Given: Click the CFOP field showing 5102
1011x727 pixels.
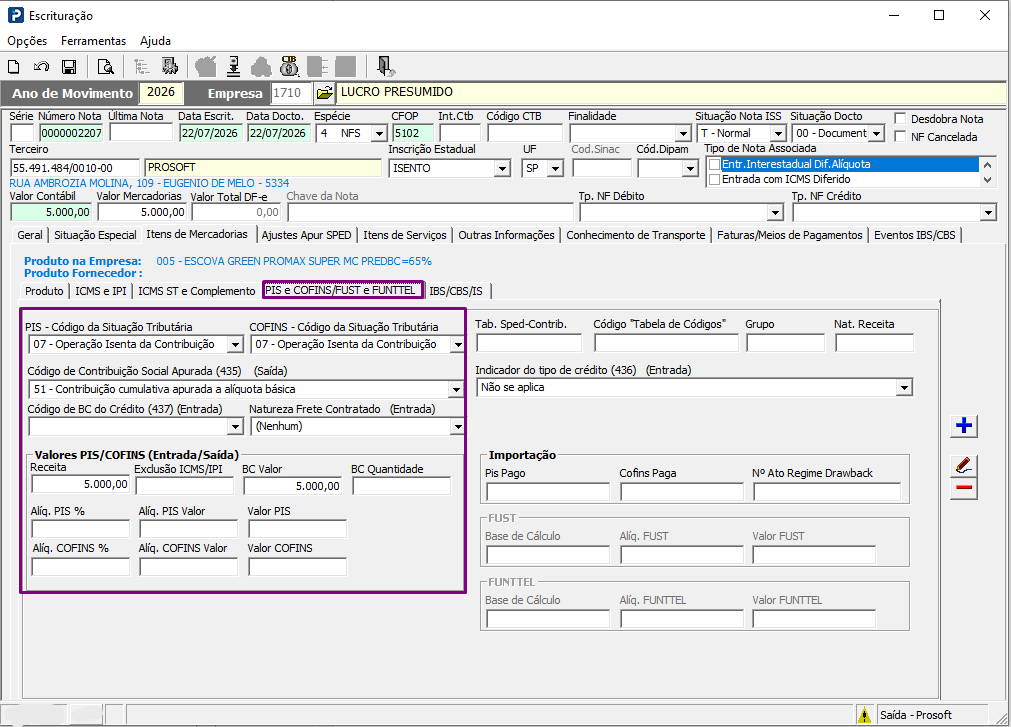Looking at the screenshot, I should click(413, 133).
